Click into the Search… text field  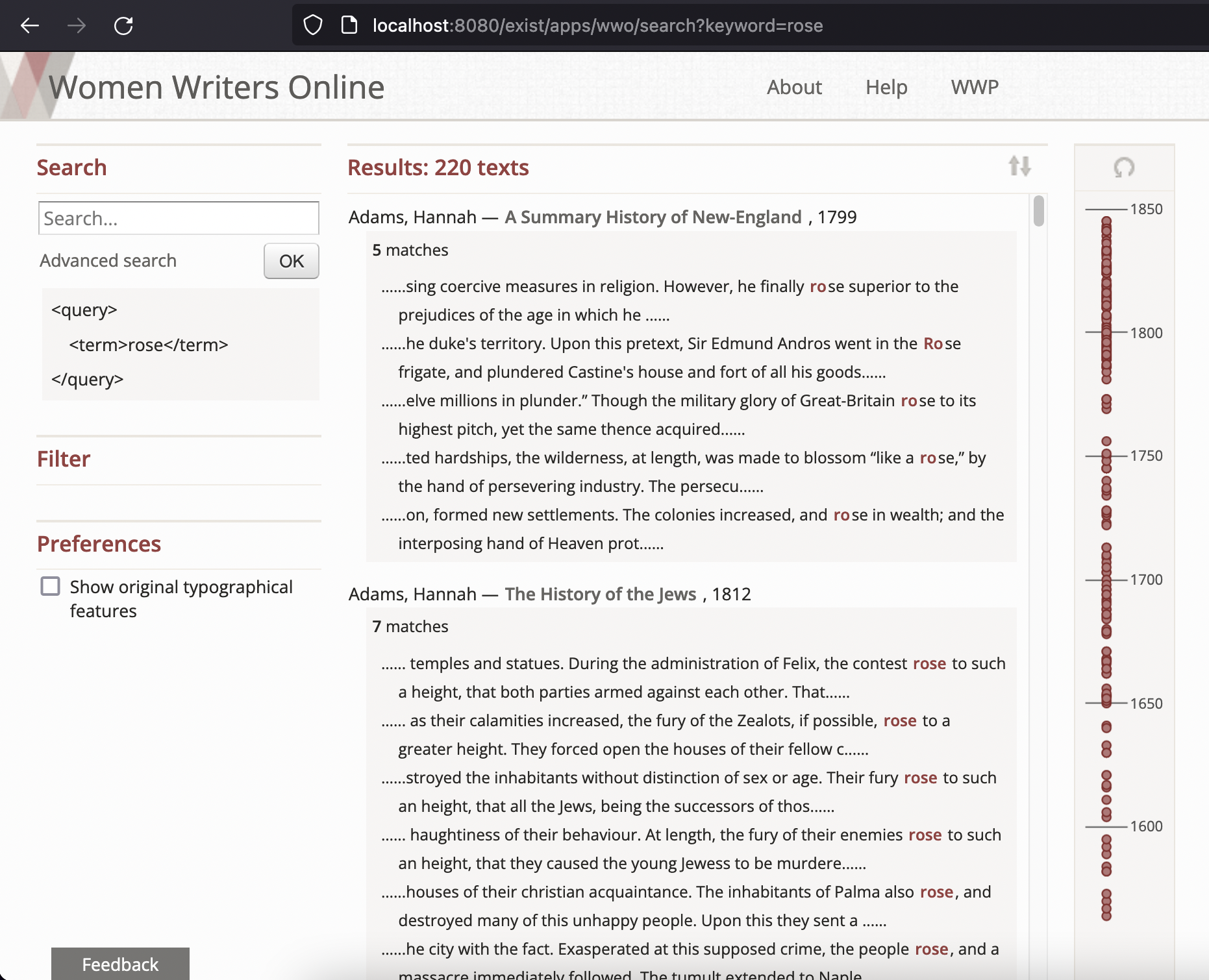pyautogui.click(x=179, y=218)
